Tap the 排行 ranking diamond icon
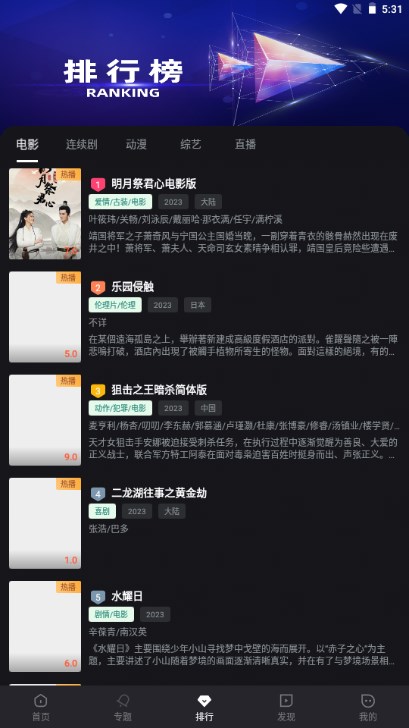This screenshot has width=409, height=728. (204, 701)
